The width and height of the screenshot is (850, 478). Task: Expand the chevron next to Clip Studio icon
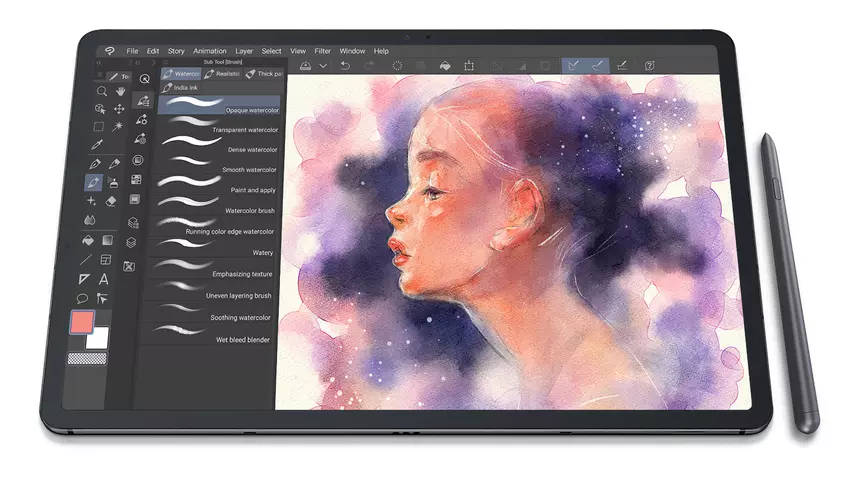coord(323,66)
